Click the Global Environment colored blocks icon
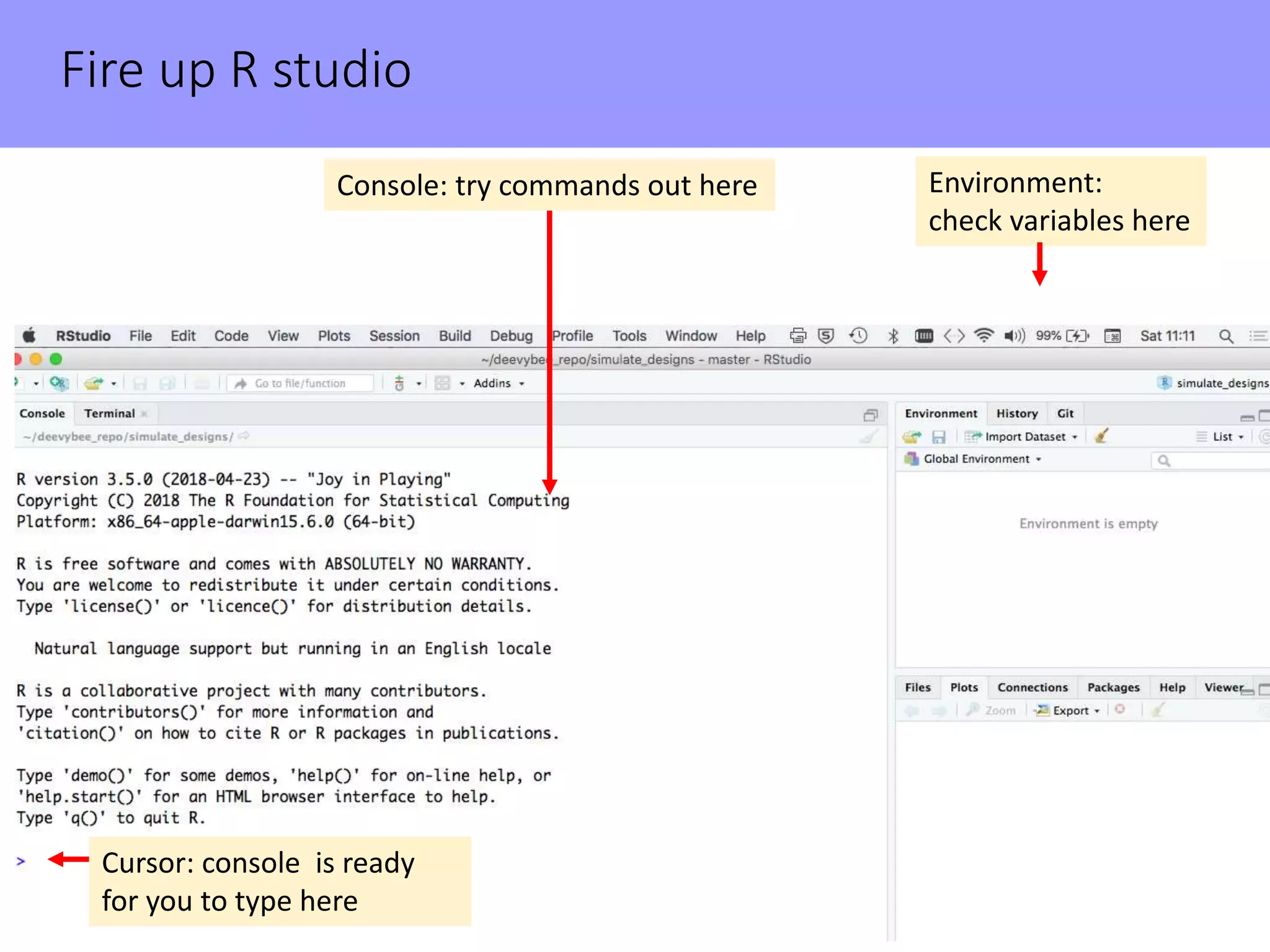The image size is (1270, 952). pos(911,459)
